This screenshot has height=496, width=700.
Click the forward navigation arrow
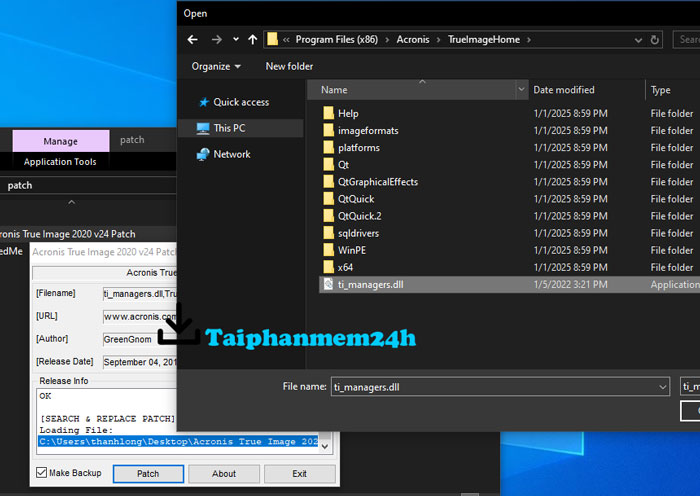point(217,40)
